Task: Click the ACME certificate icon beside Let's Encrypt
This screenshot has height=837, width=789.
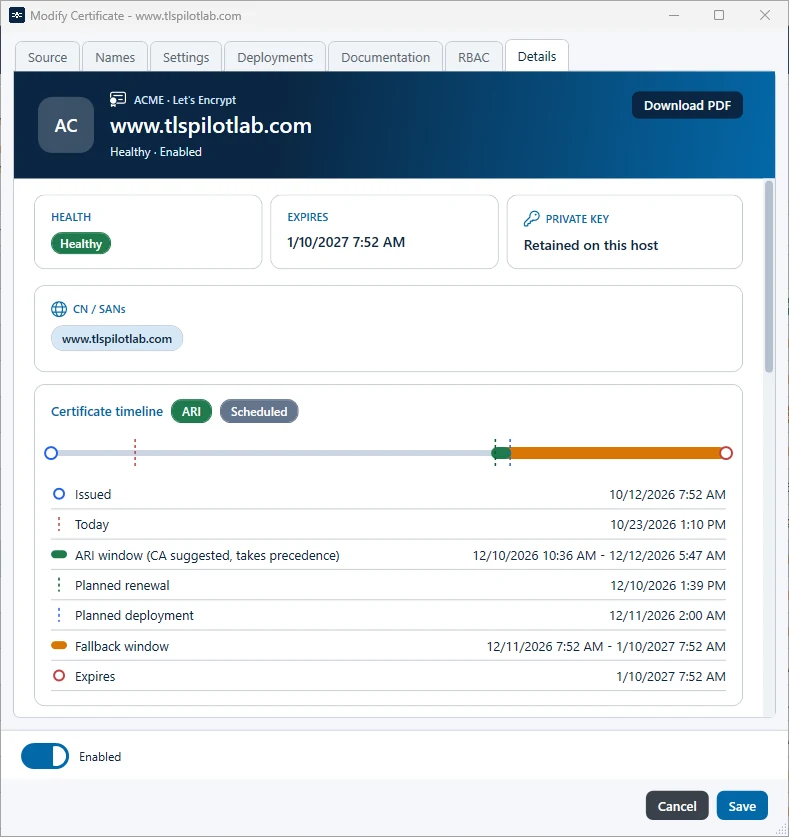Action: [x=117, y=99]
